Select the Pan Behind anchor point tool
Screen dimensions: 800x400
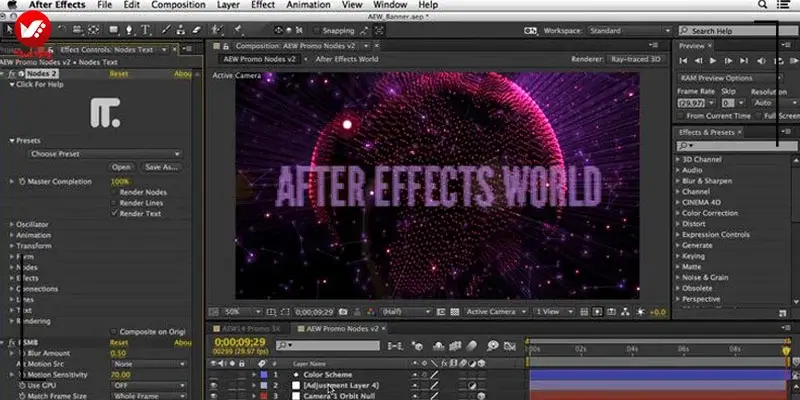tap(93, 30)
